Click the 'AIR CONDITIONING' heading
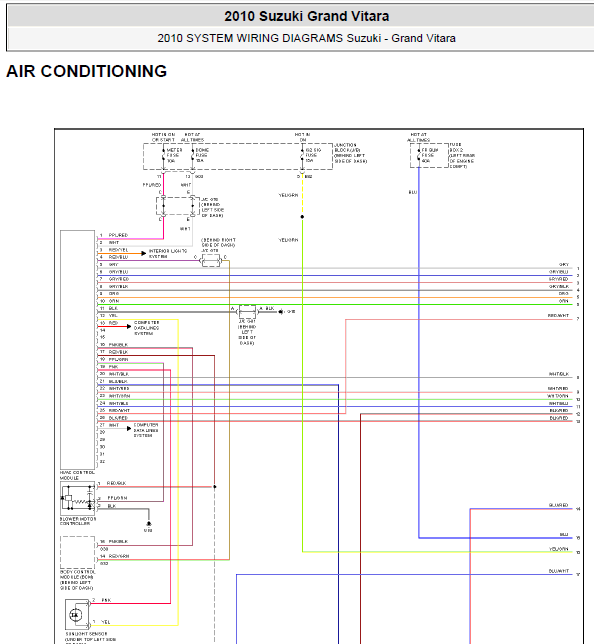Screen dimensions: 594x644 tap(87, 71)
